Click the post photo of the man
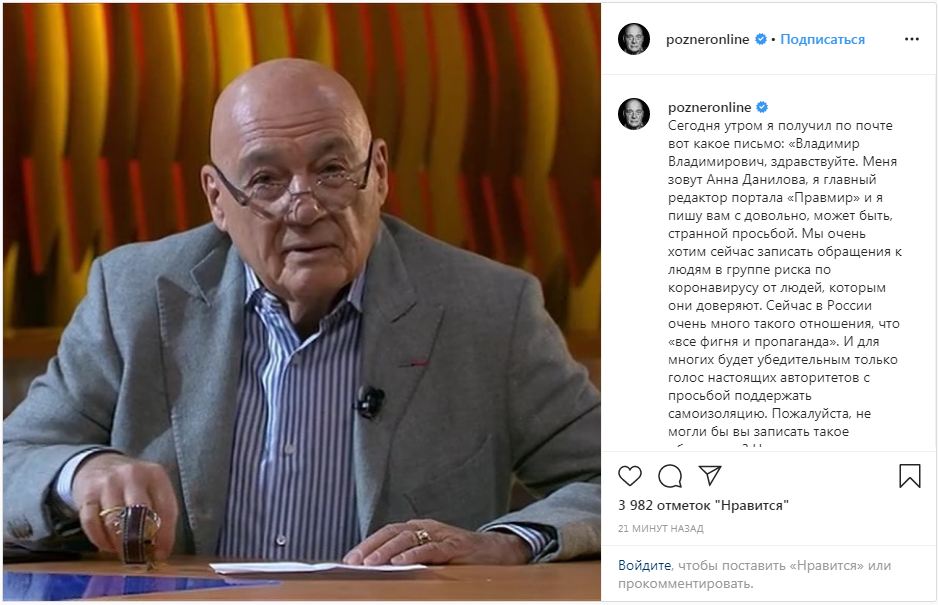The image size is (938, 605). coord(302,302)
